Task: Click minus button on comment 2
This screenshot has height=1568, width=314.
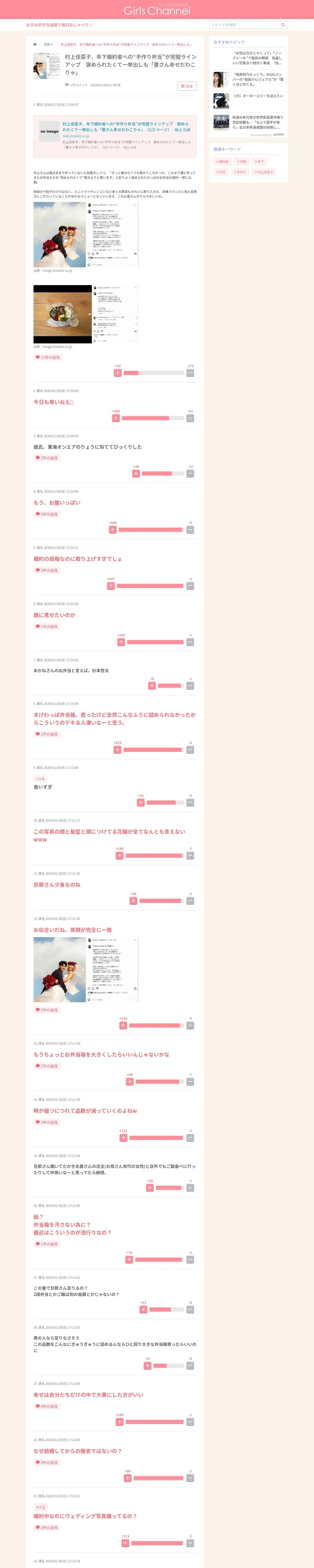Action: pyautogui.click(x=190, y=418)
